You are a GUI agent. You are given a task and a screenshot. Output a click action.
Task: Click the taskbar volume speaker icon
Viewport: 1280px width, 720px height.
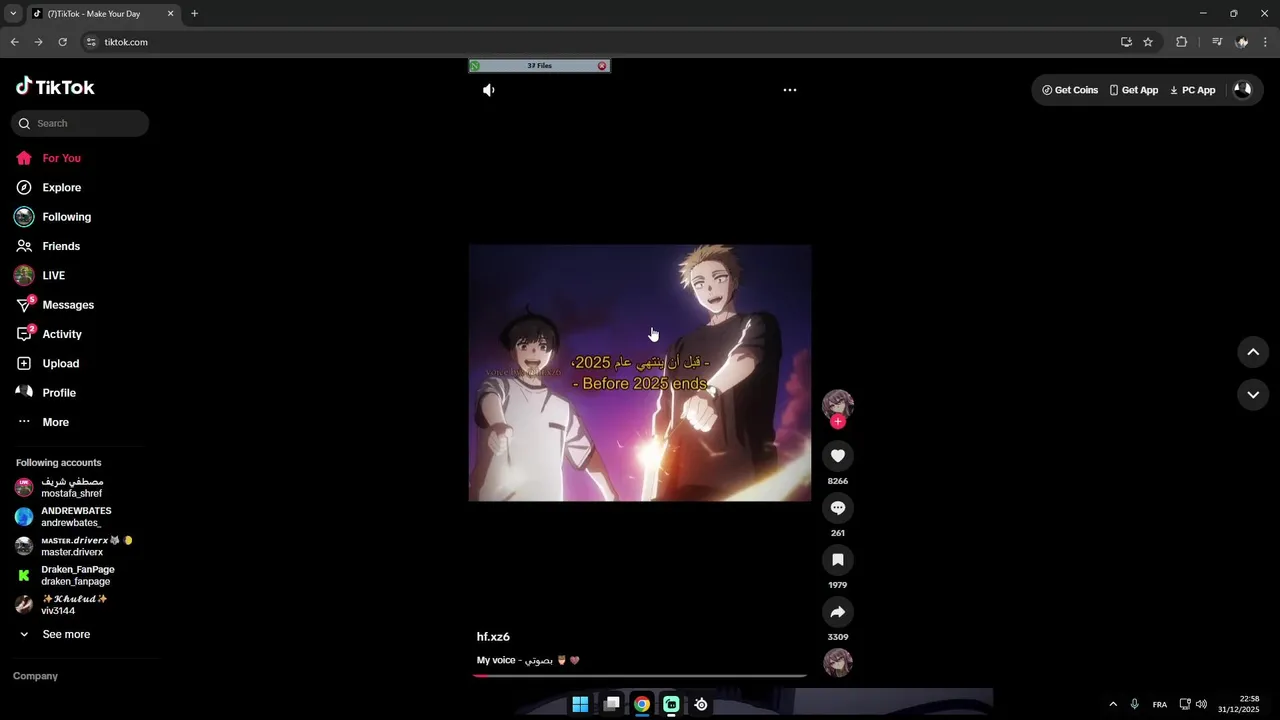pos(1201,704)
